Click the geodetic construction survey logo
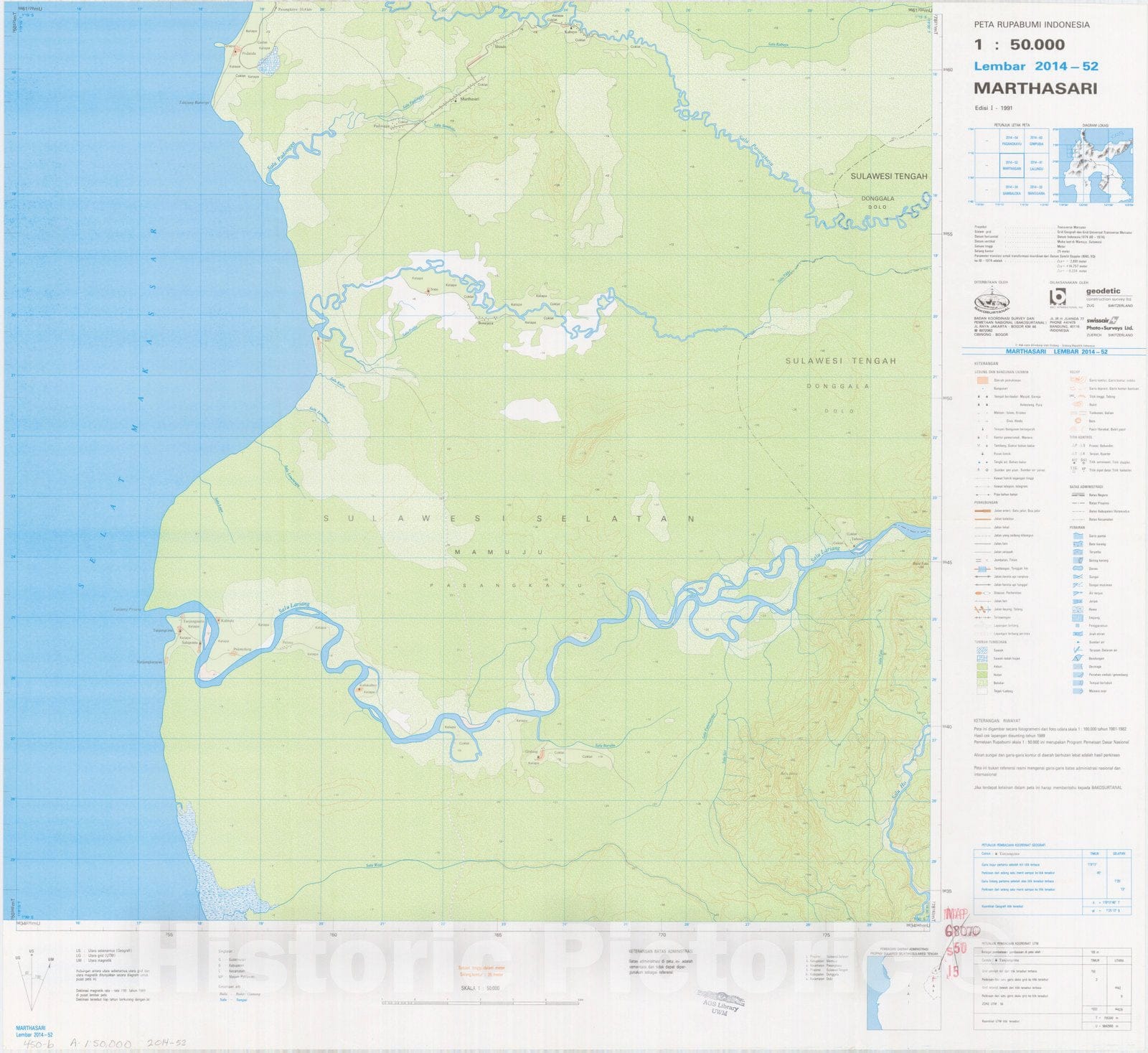Image resolution: width=1148 pixels, height=1053 pixels. pos(1108,295)
